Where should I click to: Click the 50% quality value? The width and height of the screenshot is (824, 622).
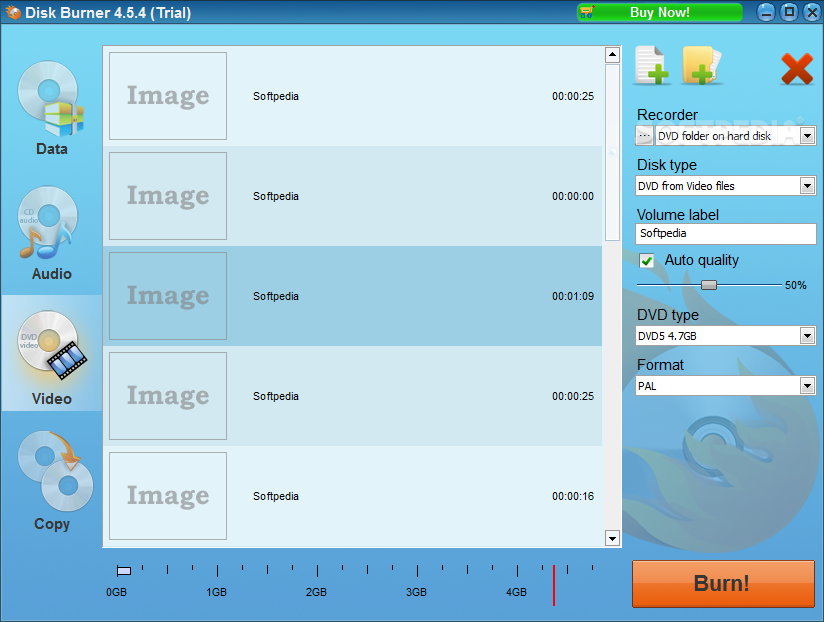pos(796,285)
